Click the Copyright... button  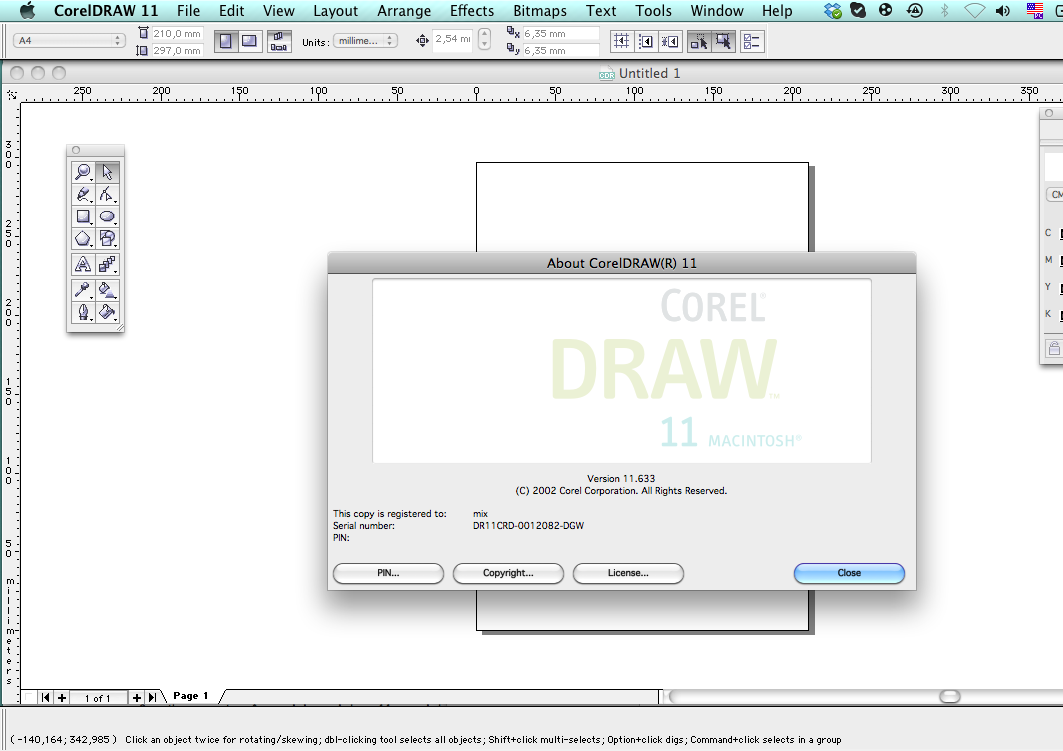tap(508, 573)
